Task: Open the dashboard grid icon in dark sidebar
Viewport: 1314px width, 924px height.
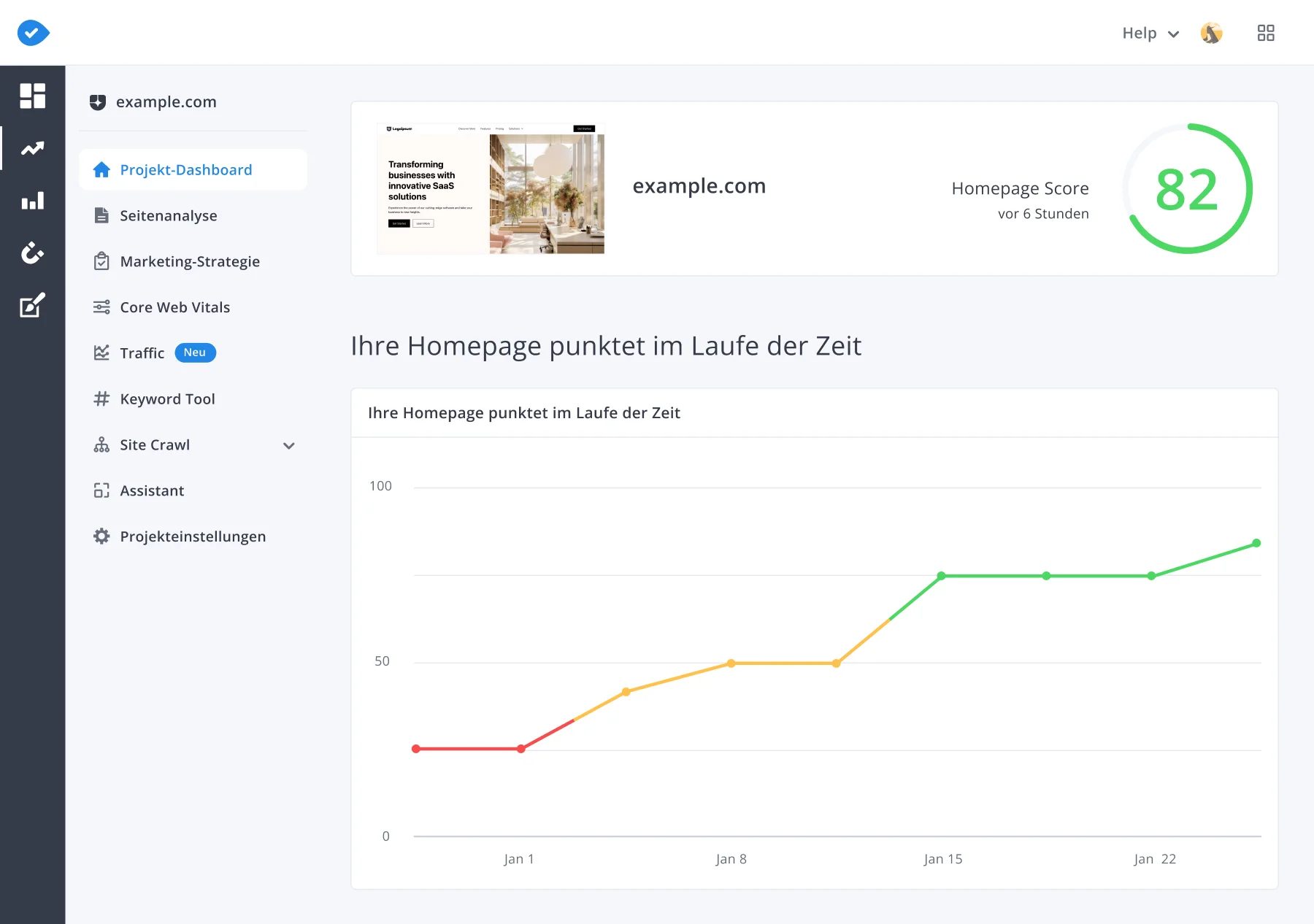Action: coord(32,96)
